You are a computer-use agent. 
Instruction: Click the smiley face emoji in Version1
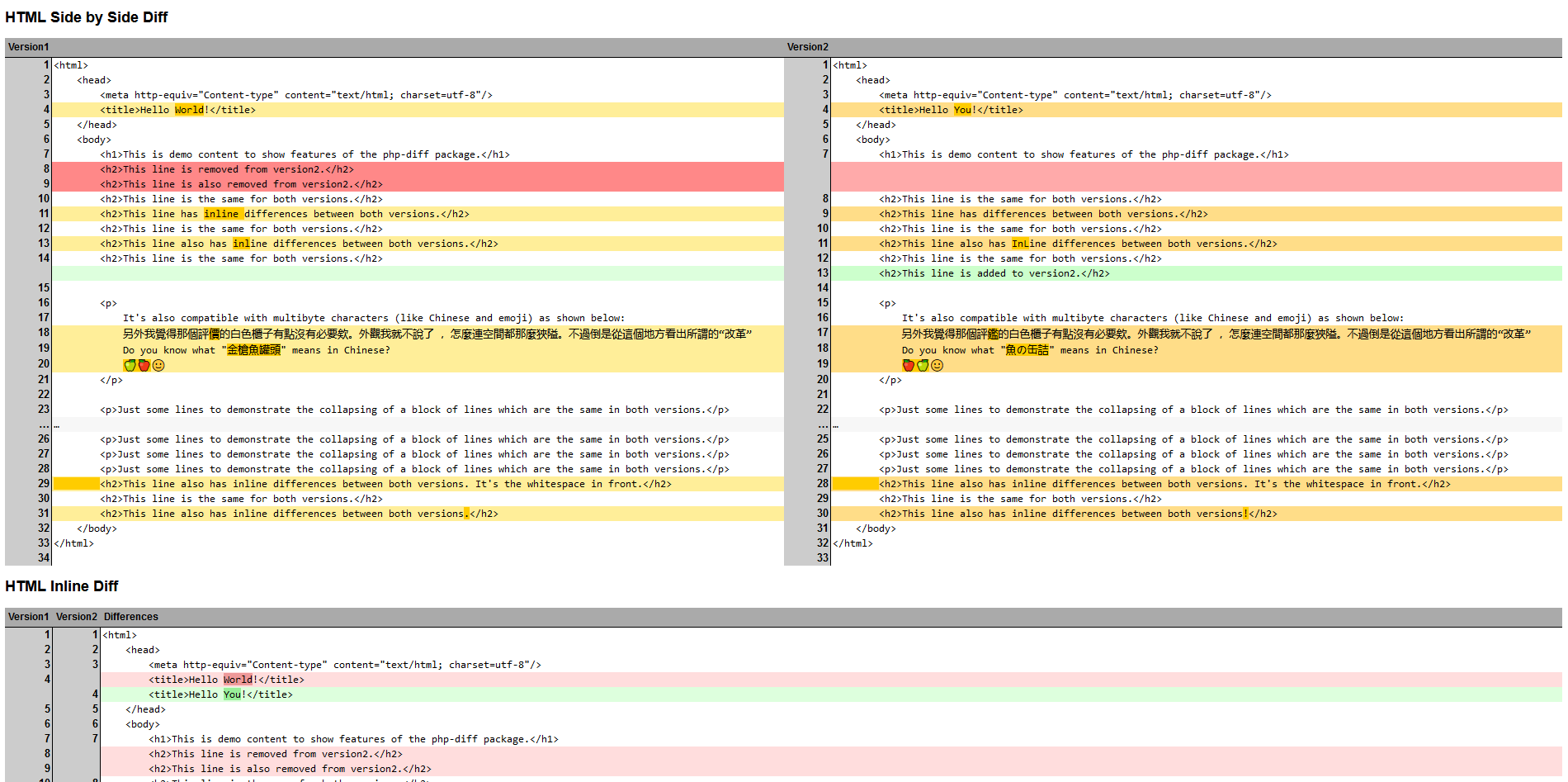[158, 365]
